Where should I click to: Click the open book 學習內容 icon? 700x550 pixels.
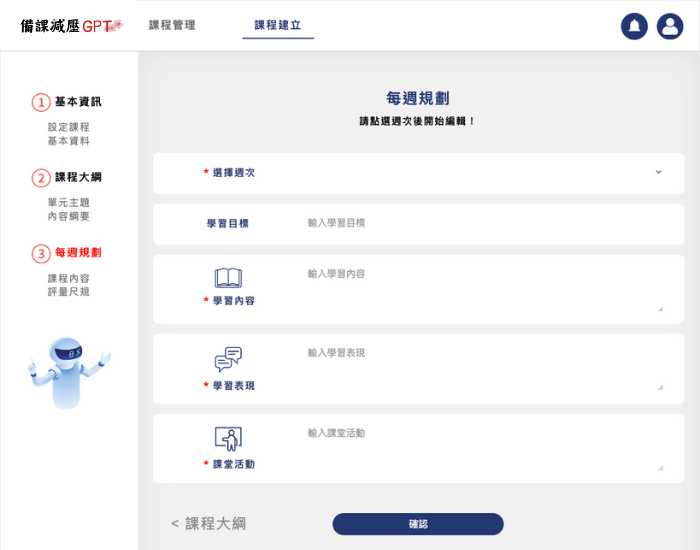[x=228, y=278]
